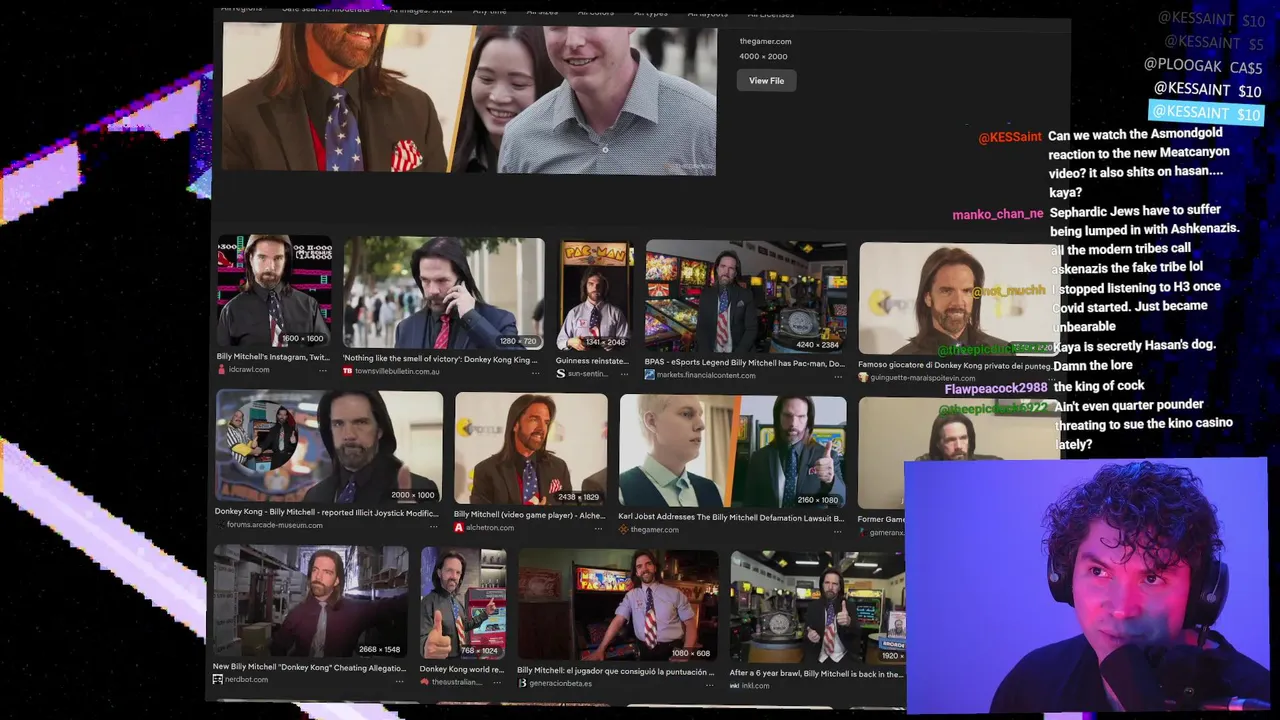Image resolution: width=1280 pixels, height=720 pixels.
Task: Click chat username manko_chan_ne
Action: (x=998, y=214)
